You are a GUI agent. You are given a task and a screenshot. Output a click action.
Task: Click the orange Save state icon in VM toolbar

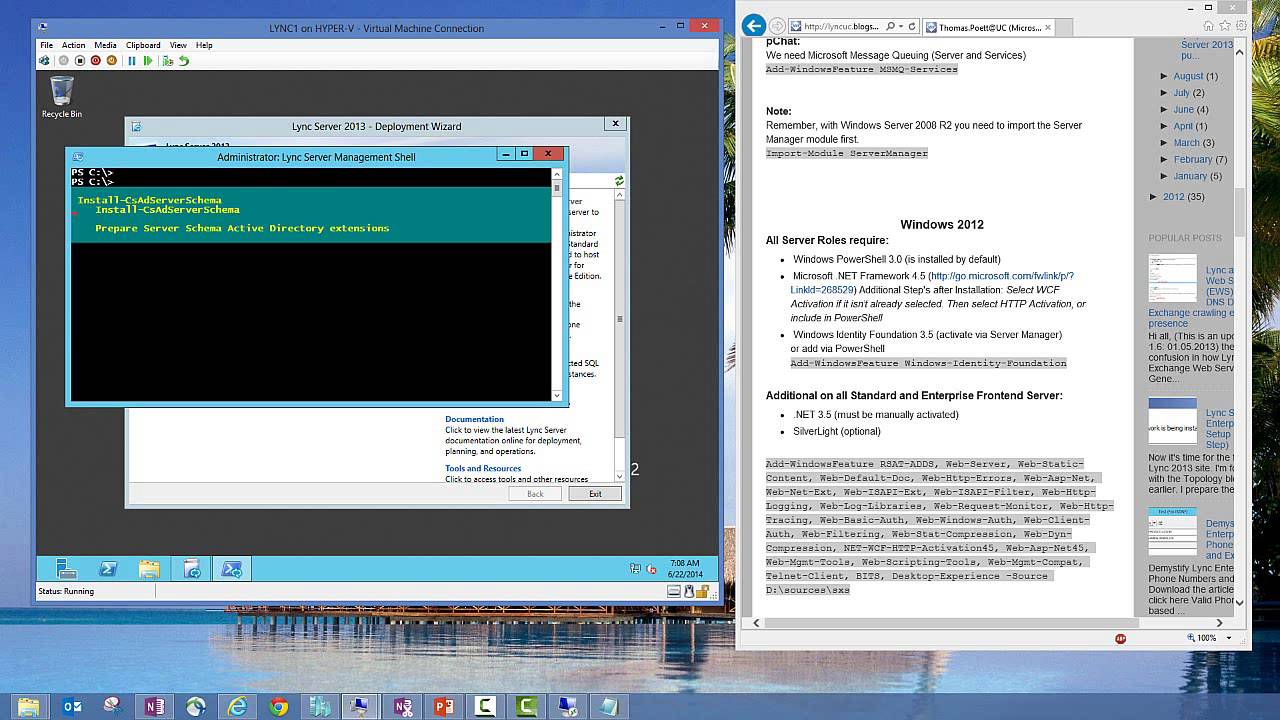[112, 61]
